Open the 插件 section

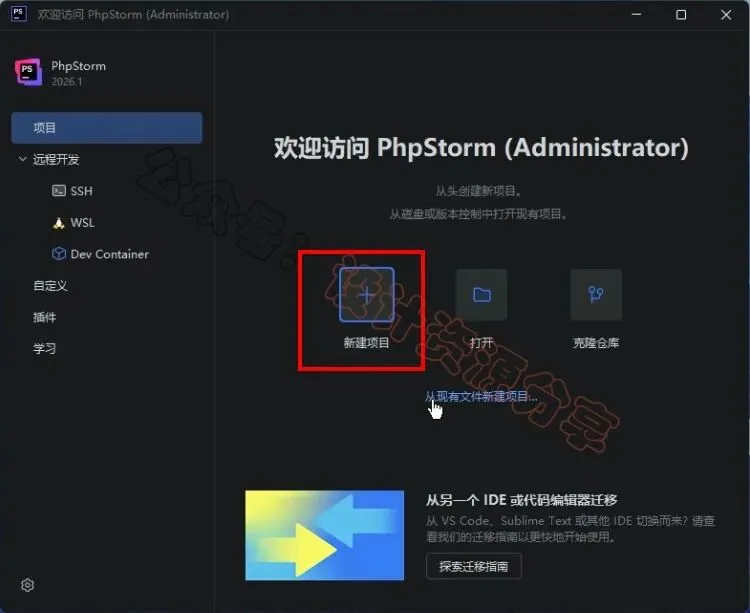(44, 317)
